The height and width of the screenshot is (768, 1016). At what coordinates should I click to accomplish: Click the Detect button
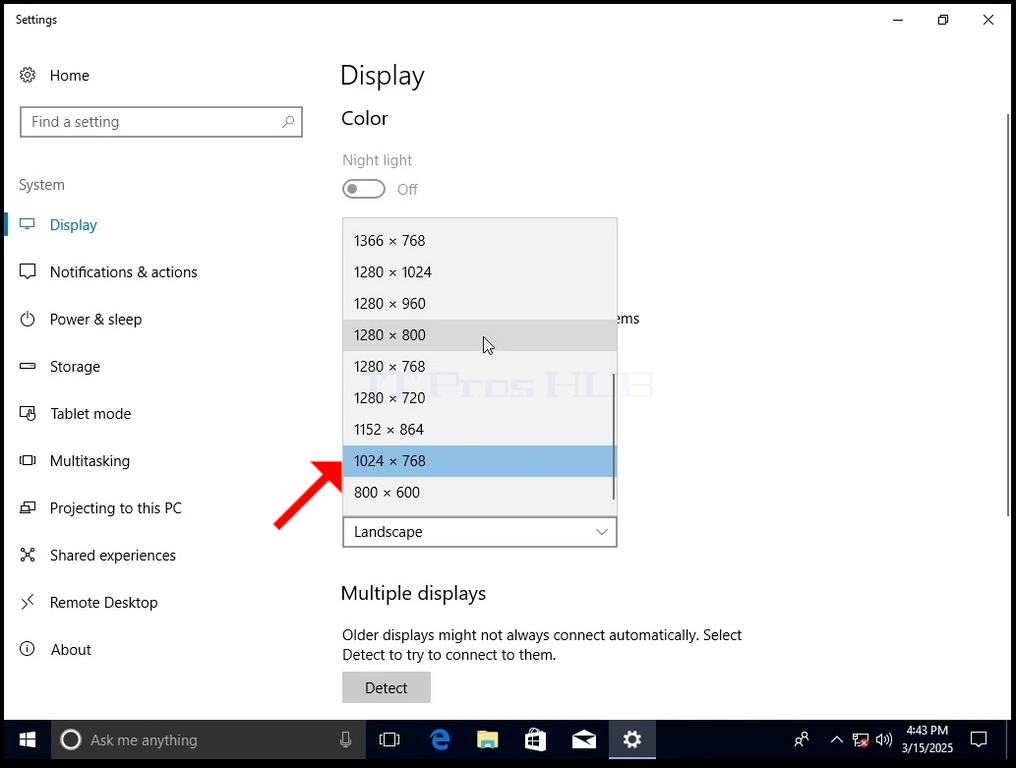tap(386, 688)
